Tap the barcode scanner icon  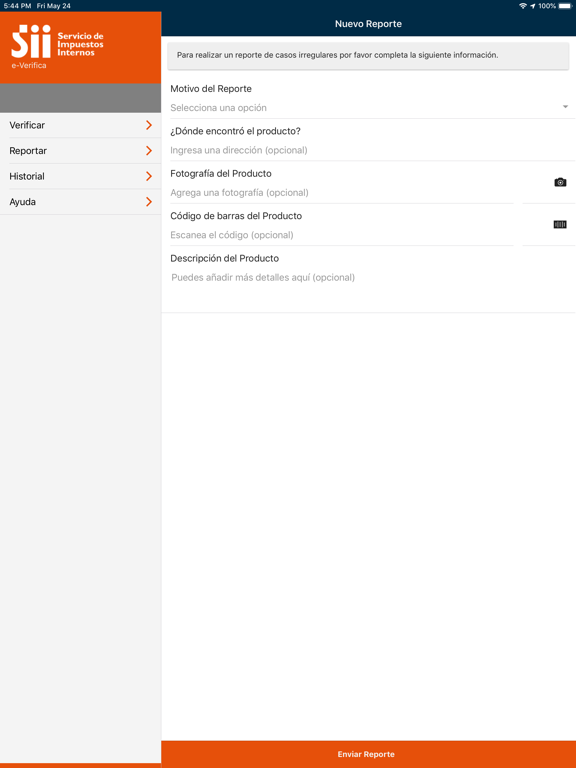560,224
